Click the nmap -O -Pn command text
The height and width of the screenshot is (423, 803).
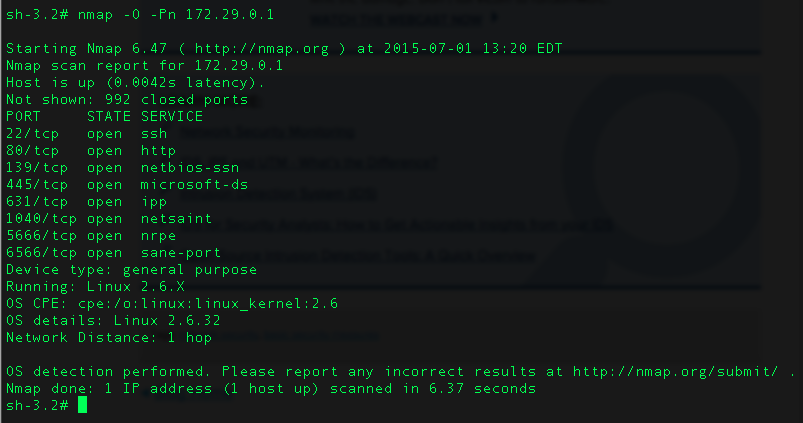176,14
